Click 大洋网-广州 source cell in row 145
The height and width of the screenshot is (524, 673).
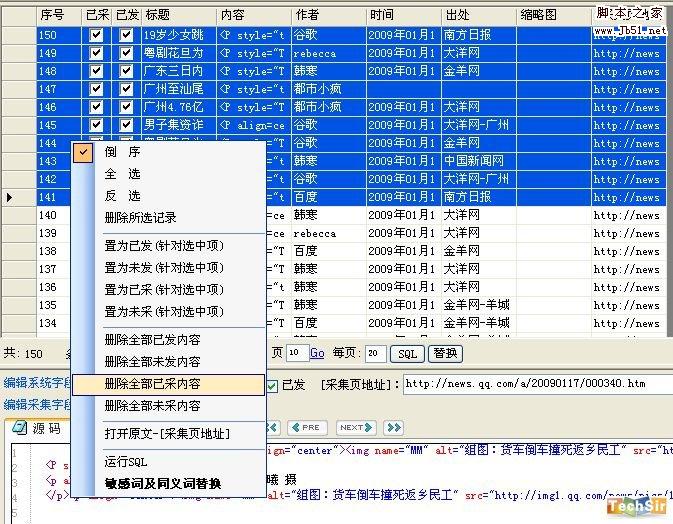point(479,125)
